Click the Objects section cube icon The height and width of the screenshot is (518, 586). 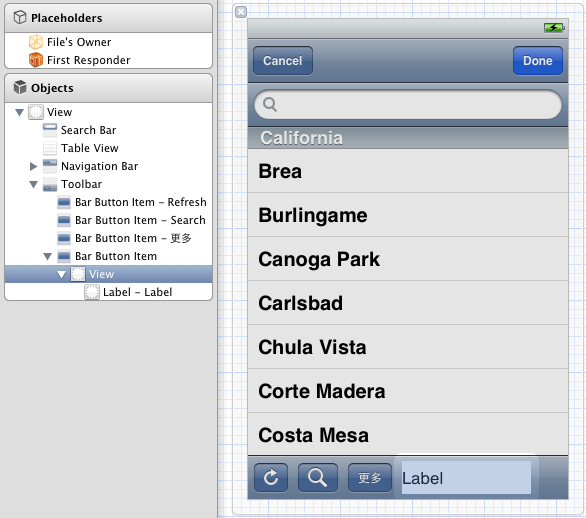pos(20,87)
